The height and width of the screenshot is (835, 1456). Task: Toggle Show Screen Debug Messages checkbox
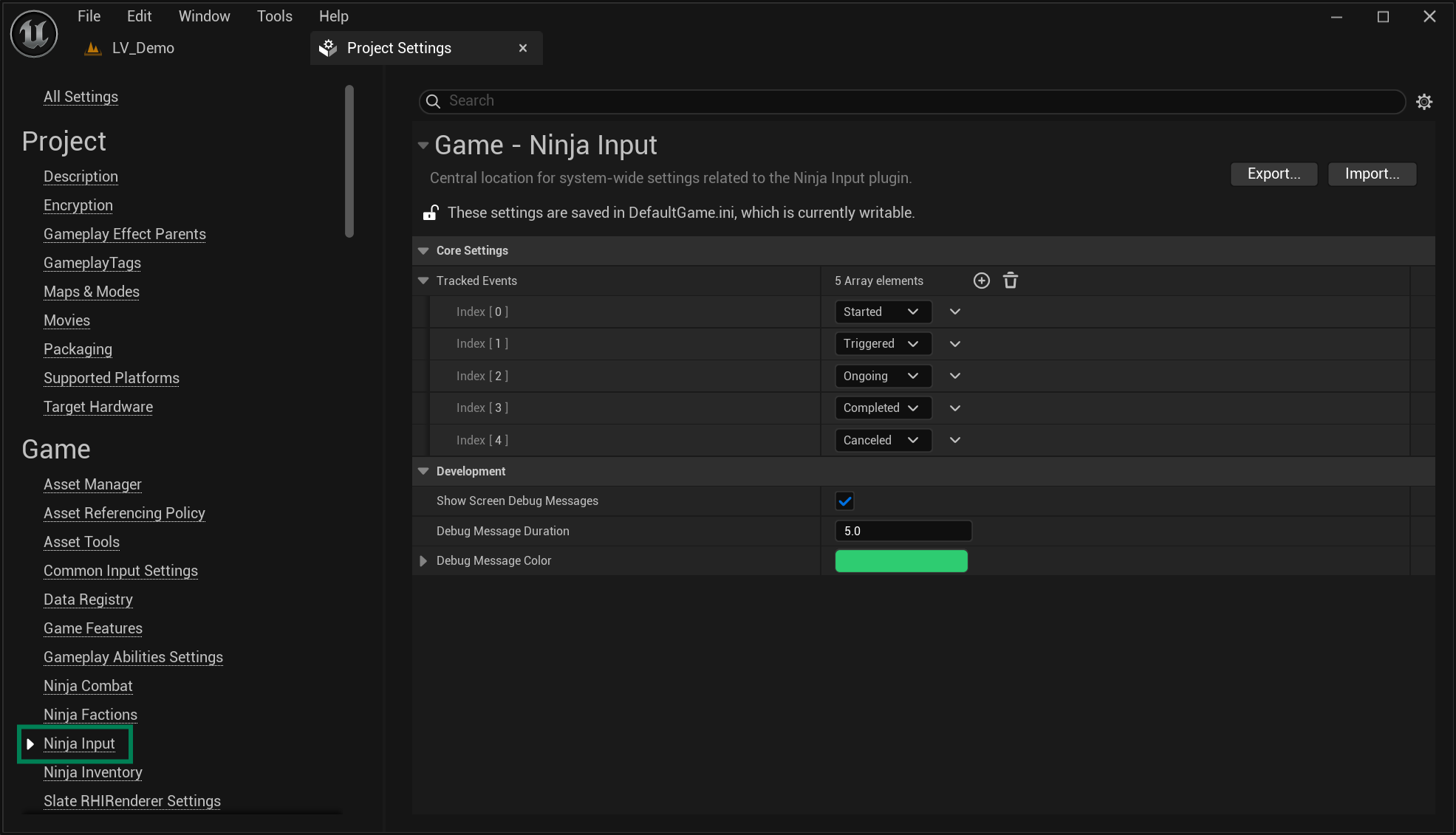844,501
